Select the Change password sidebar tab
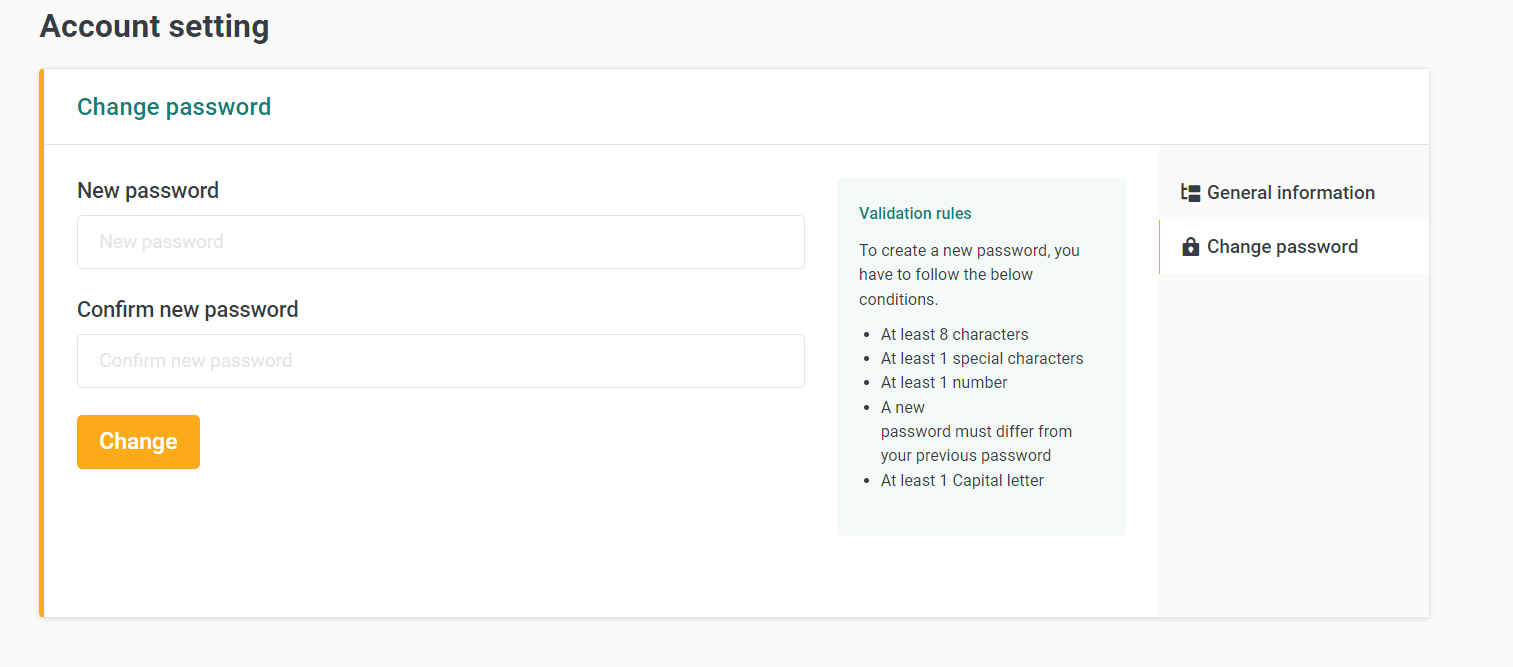Viewport: 1513px width, 667px height. [x=1282, y=247]
